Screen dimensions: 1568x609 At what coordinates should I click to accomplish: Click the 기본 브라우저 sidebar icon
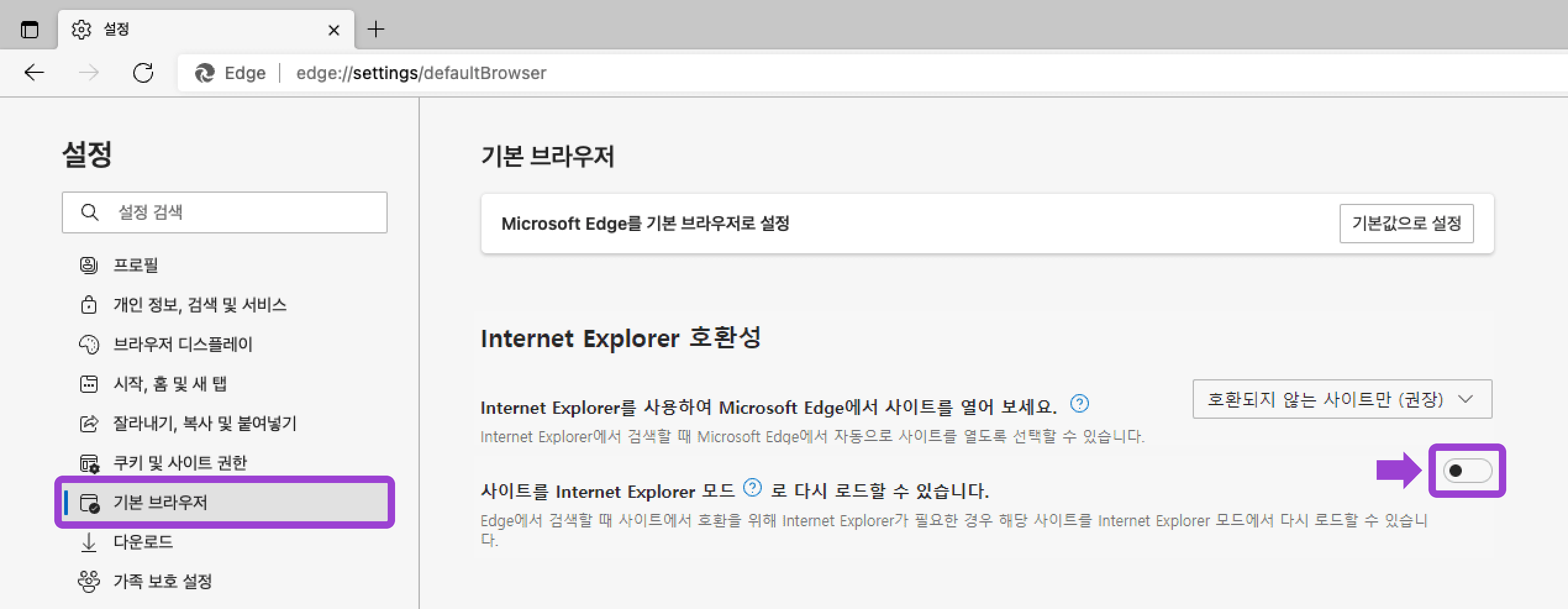coord(90,503)
